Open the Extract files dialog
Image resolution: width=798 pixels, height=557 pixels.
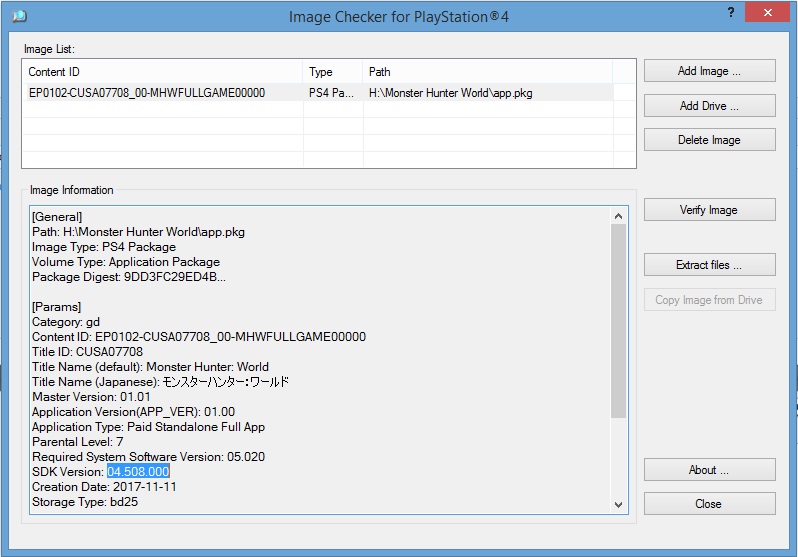[x=709, y=266]
